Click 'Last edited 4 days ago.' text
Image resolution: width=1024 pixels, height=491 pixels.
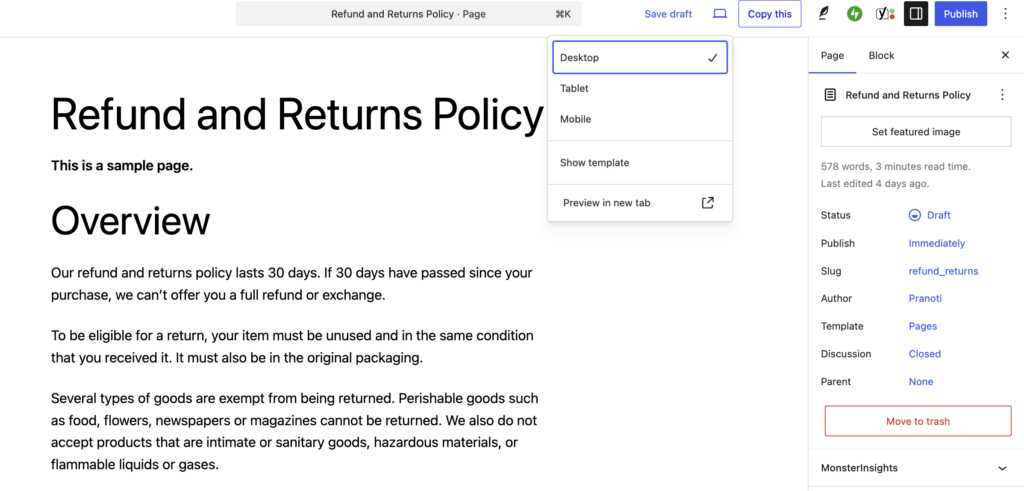(874, 184)
